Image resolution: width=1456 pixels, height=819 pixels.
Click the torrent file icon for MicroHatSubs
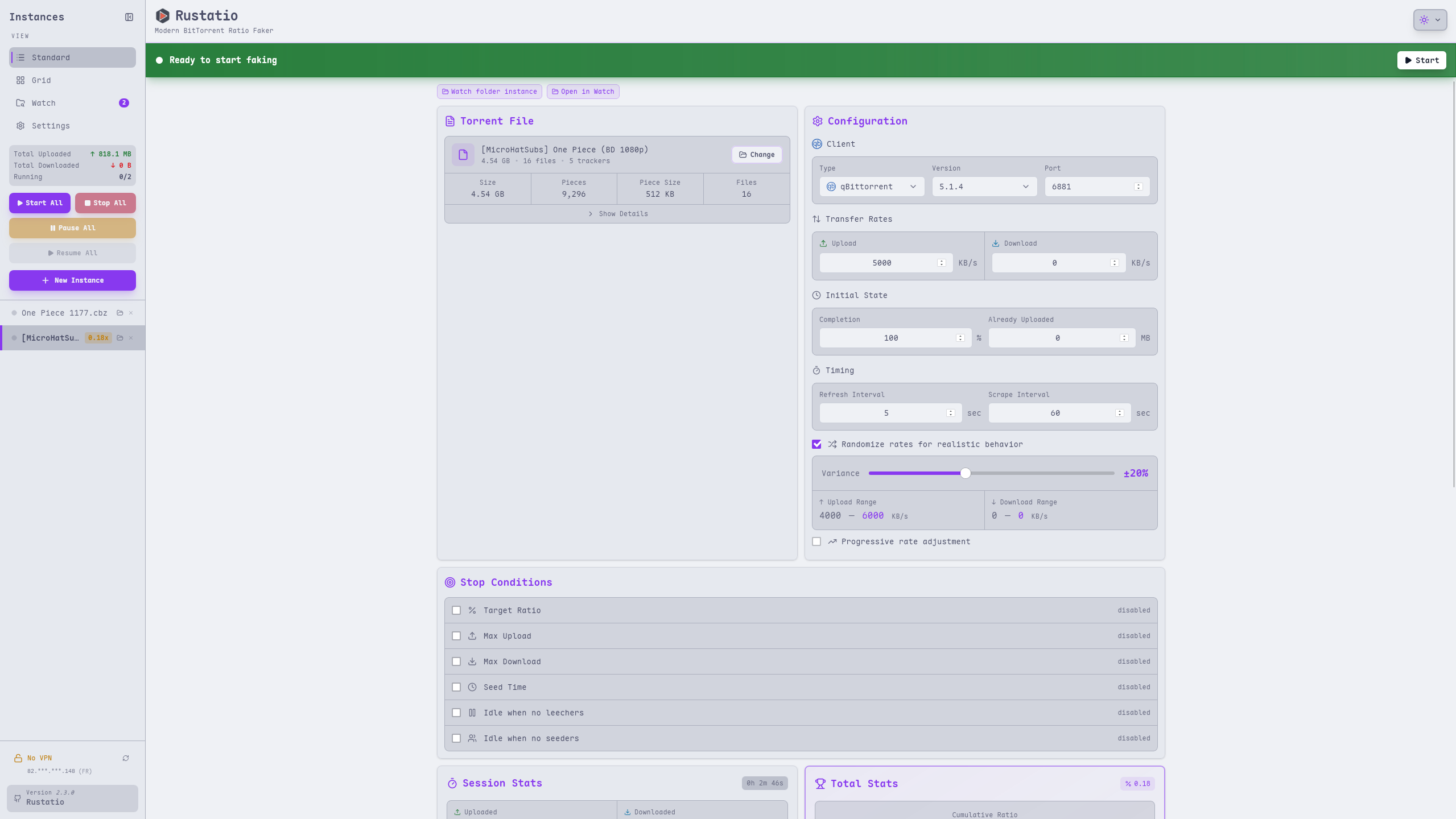pyautogui.click(x=463, y=154)
